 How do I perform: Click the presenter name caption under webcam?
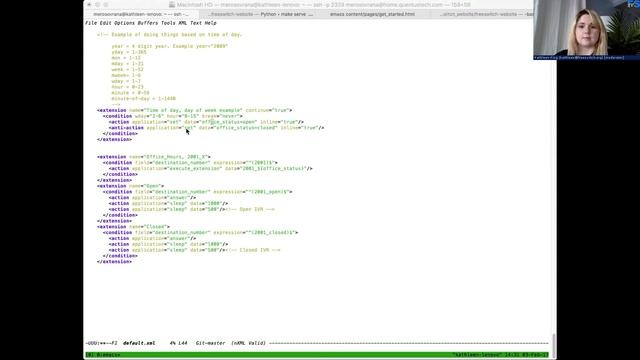[x=579, y=58]
